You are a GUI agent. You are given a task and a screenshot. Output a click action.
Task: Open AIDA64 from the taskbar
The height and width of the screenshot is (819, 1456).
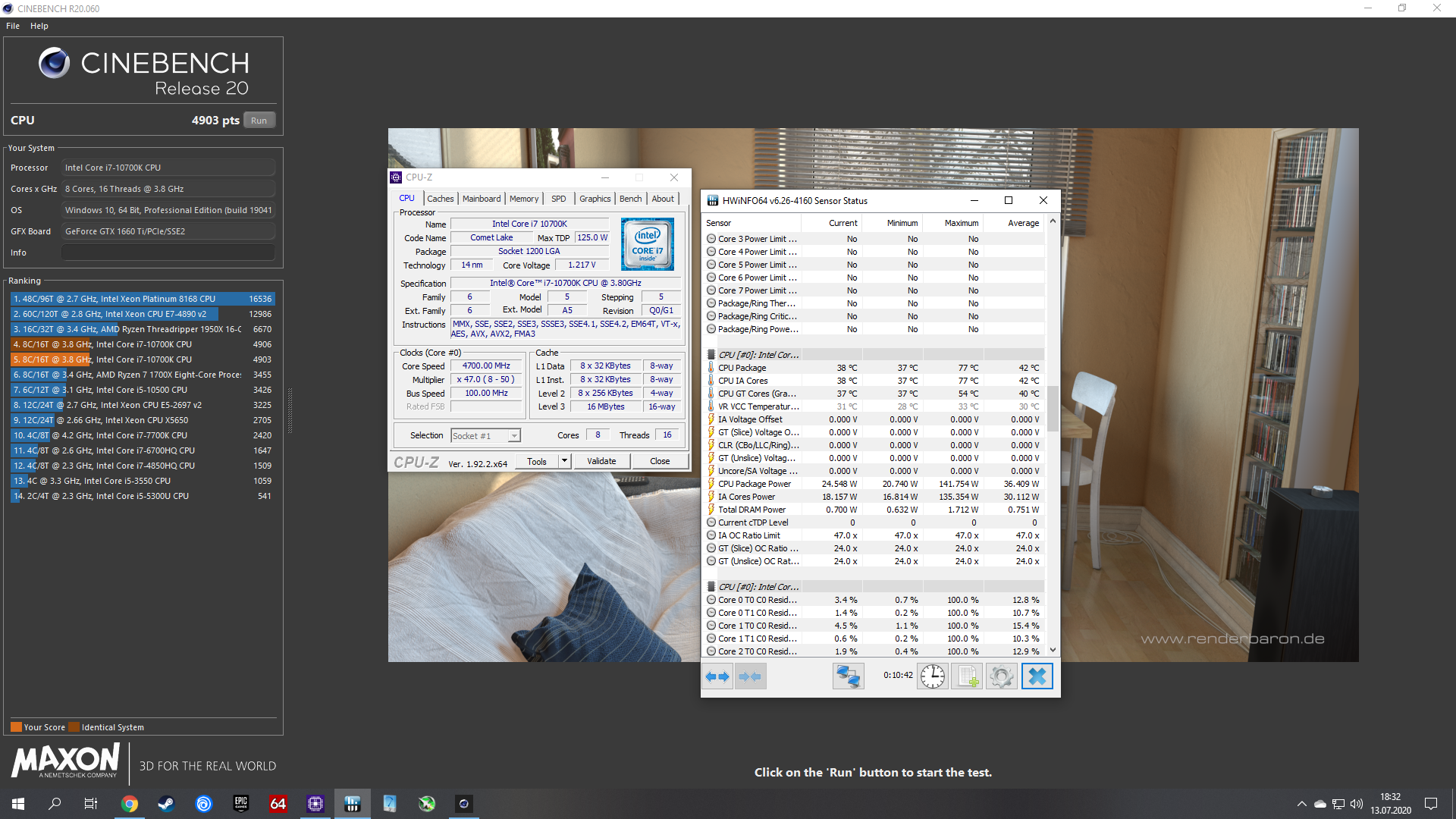click(x=278, y=804)
